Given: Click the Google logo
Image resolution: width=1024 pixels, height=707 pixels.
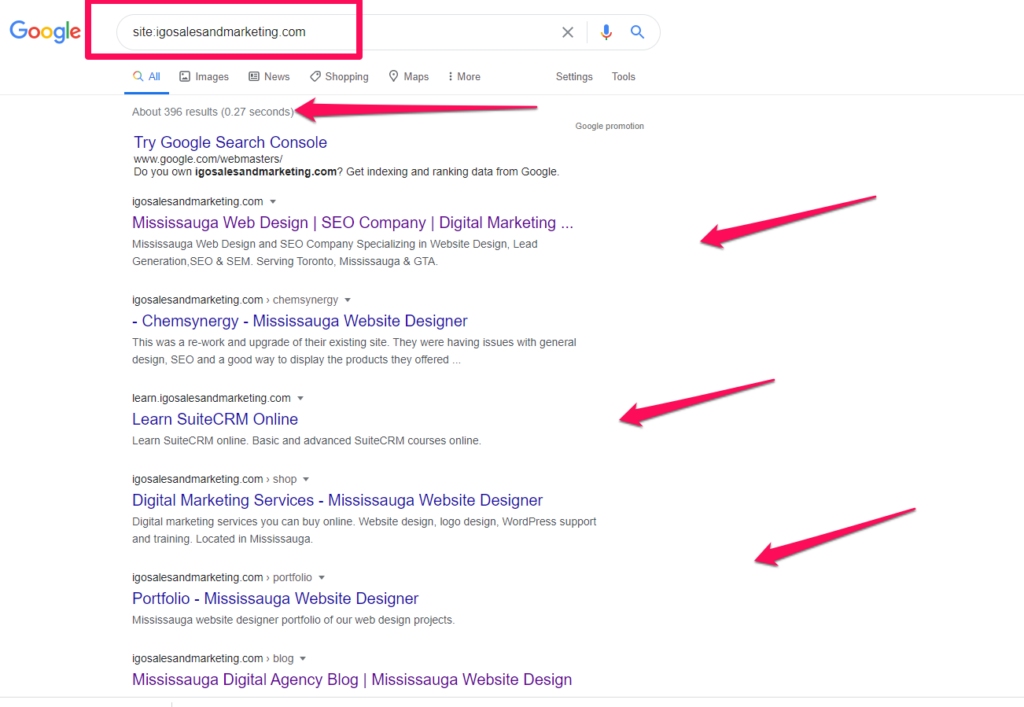Looking at the screenshot, I should click(45, 31).
